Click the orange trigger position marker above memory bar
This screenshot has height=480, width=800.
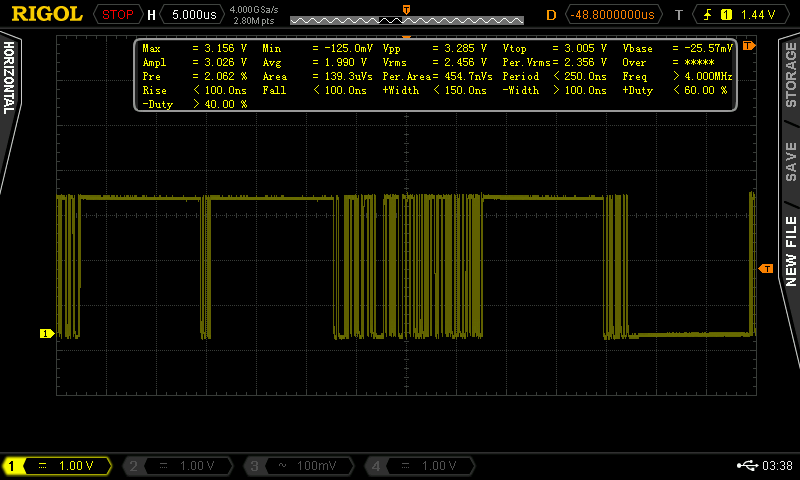click(407, 10)
